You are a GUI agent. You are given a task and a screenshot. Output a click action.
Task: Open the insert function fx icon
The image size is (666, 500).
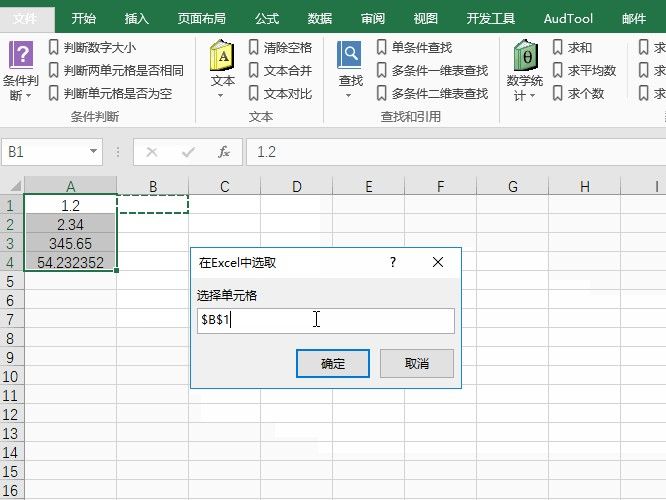[223, 152]
